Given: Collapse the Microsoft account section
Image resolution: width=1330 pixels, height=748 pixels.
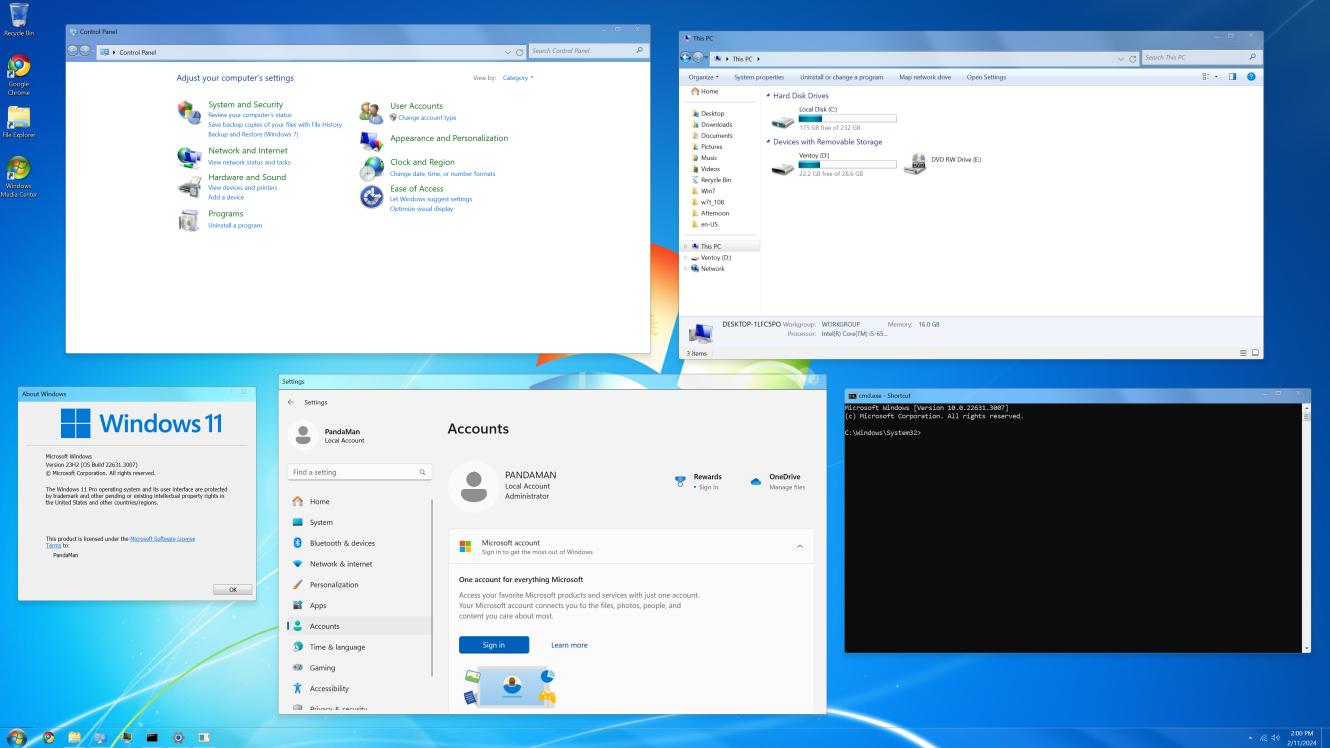Looking at the screenshot, I should tap(799, 546).
